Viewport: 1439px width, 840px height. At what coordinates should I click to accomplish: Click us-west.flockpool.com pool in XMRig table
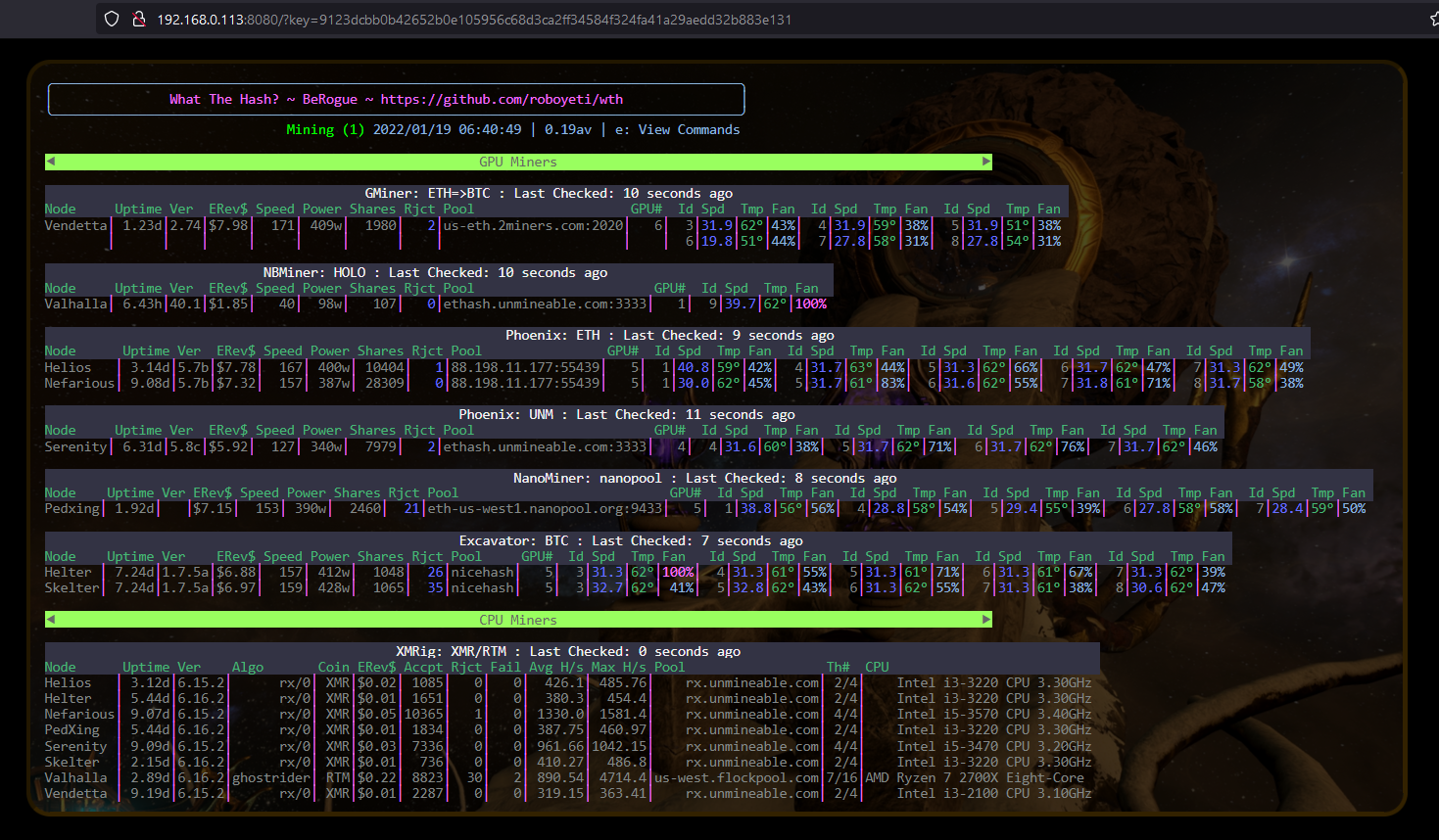(x=737, y=777)
